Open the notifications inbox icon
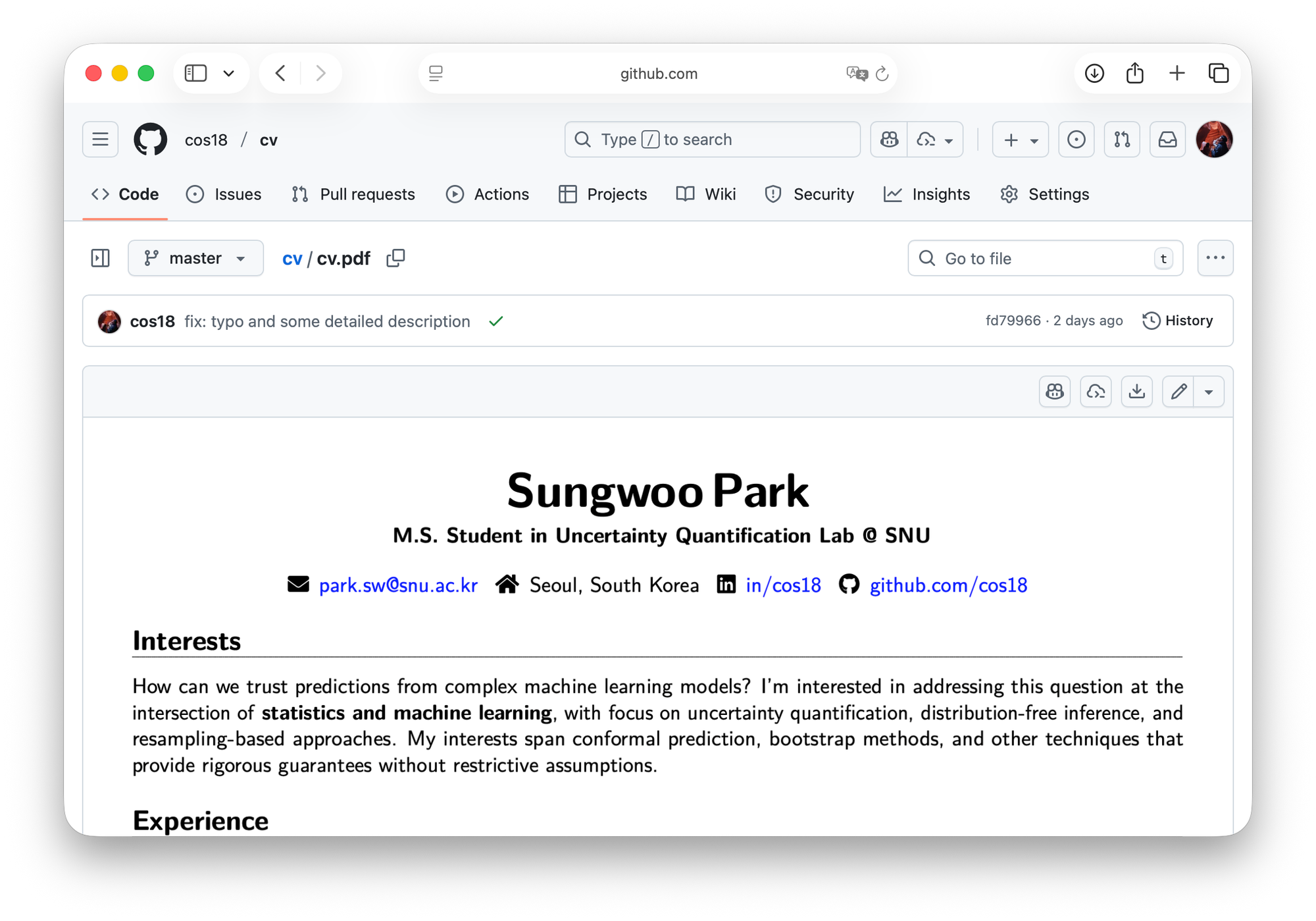Image resolution: width=1316 pixels, height=921 pixels. [1167, 140]
